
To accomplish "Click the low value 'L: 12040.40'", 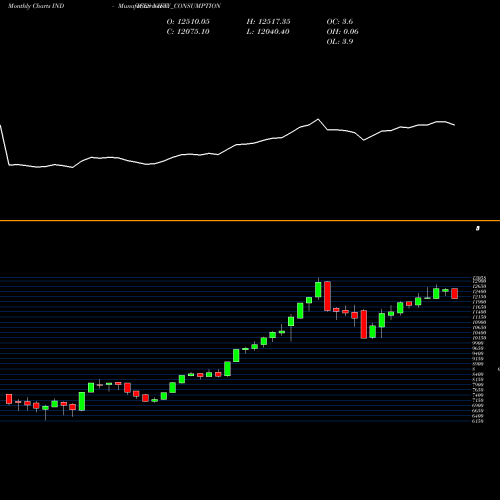I will pyautogui.click(x=268, y=32).
